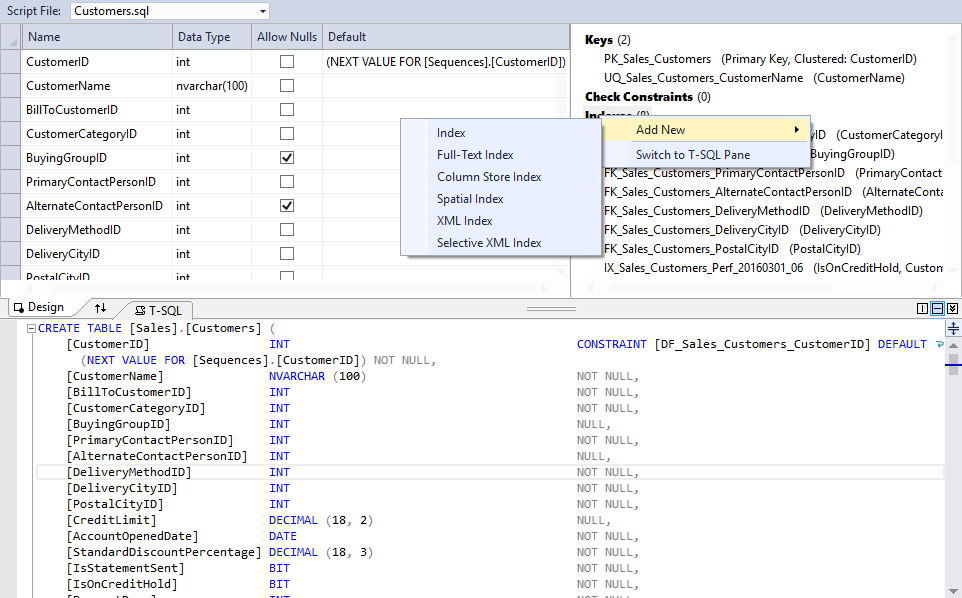Click the swap panes arrows icon

[100, 308]
